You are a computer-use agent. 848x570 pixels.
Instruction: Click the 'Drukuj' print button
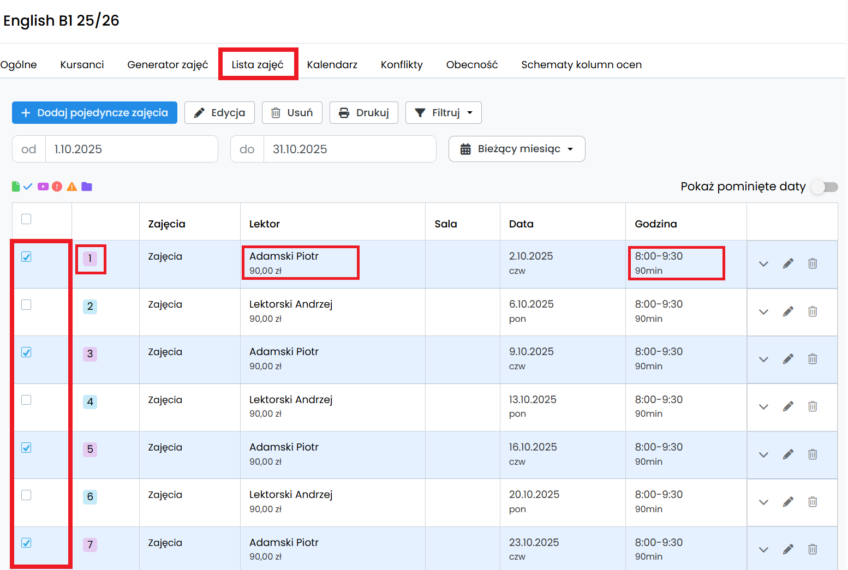[364, 113]
